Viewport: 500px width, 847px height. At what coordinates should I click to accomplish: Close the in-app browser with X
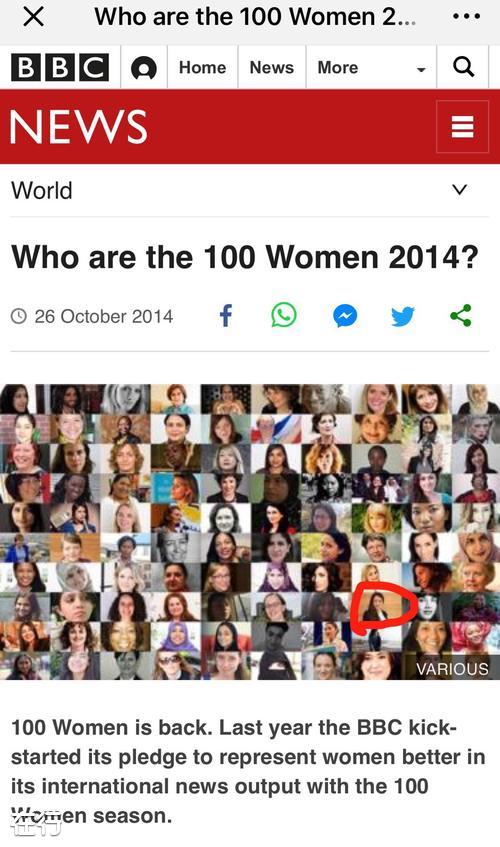tap(33, 17)
